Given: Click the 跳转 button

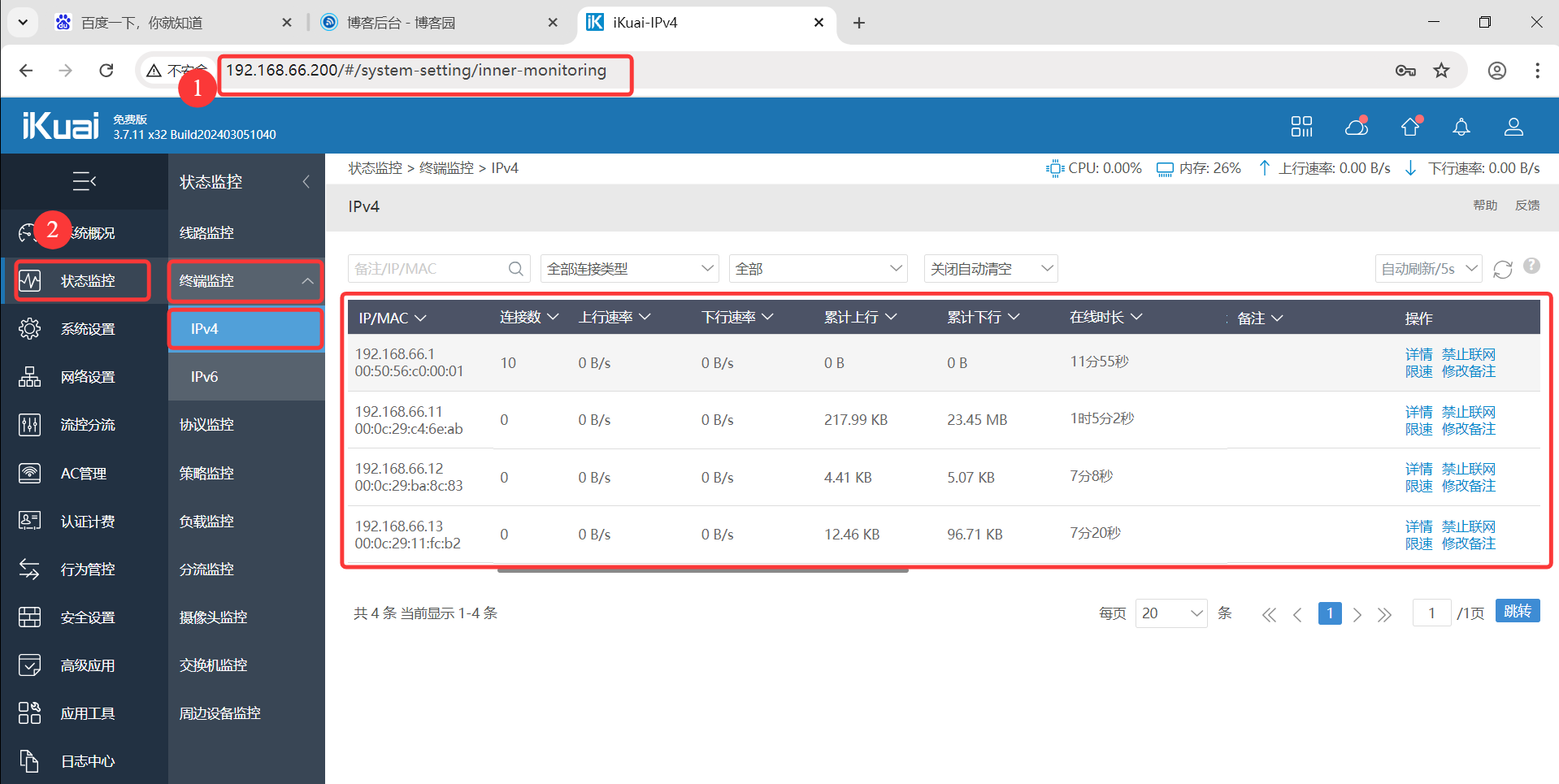Looking at the screenshot, I should (x=1518, y=611).
